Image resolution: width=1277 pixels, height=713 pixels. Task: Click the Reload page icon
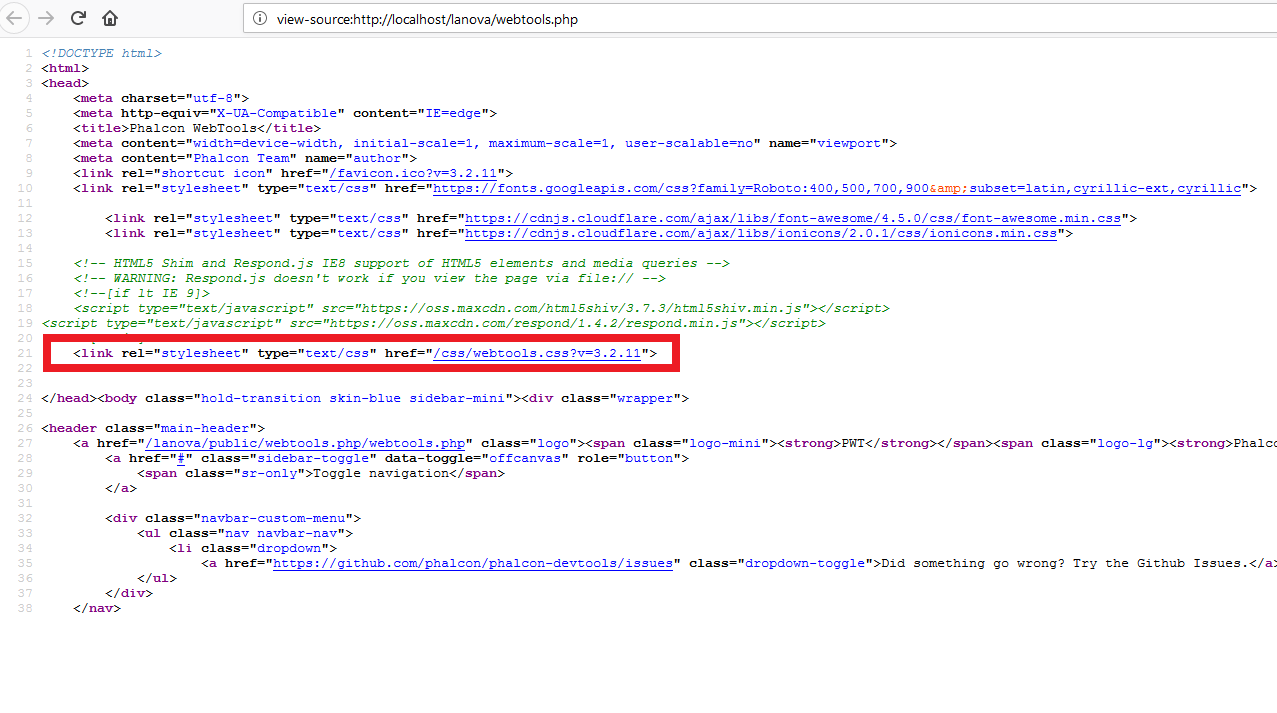[x=78, y=18]
